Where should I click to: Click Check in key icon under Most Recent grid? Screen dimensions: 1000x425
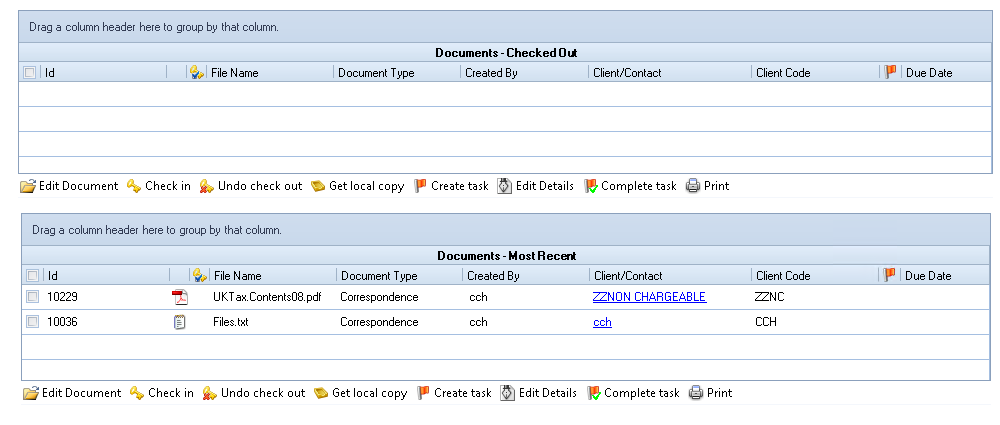pos(137,393)
